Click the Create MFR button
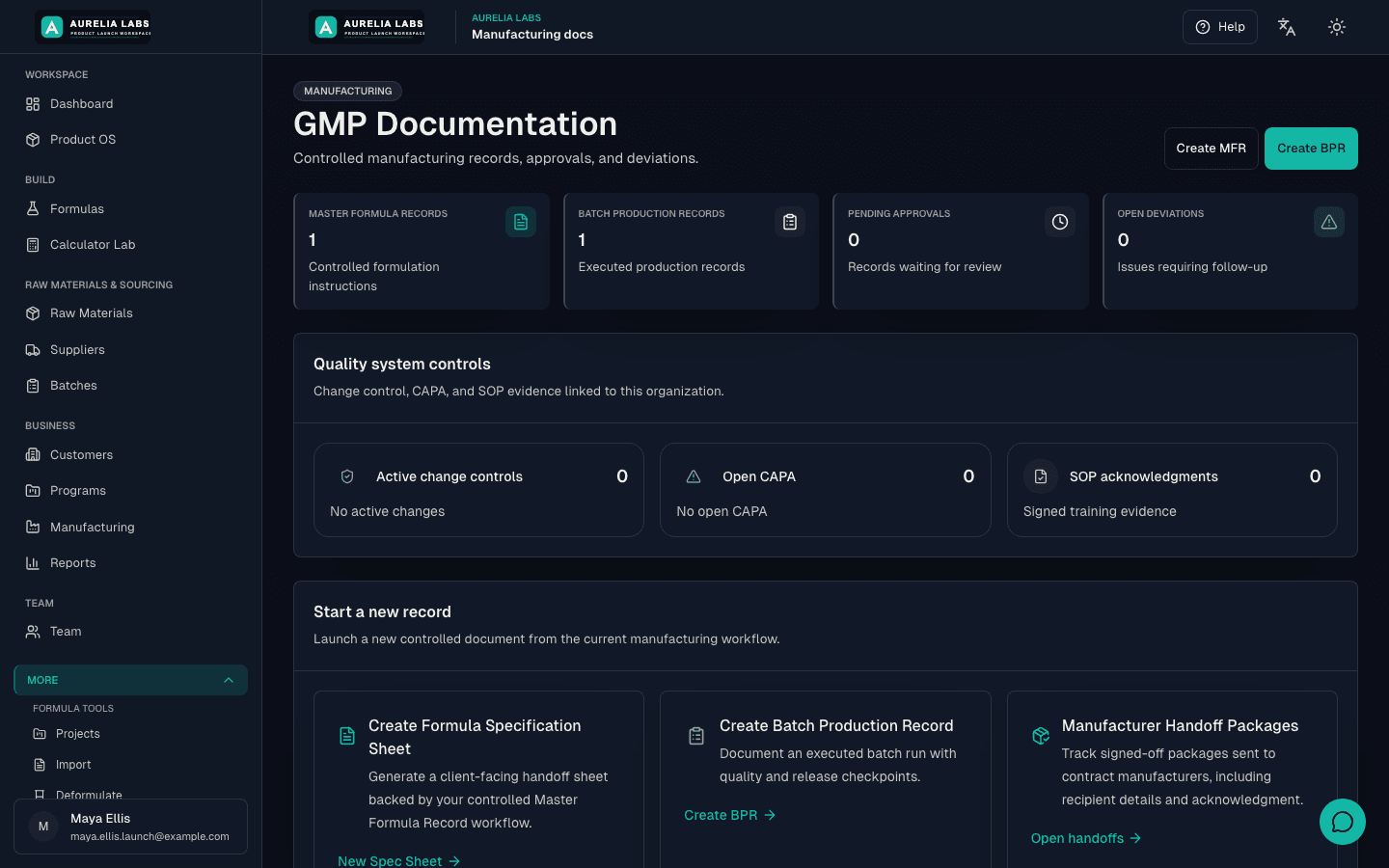Image resolution: width=1389 pixels, height=868 pixels. [1212, 149]
